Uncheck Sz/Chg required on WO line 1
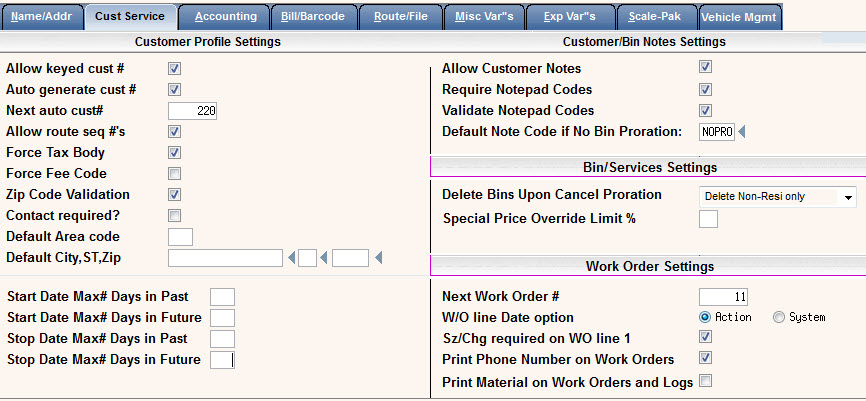 [705, 337]
